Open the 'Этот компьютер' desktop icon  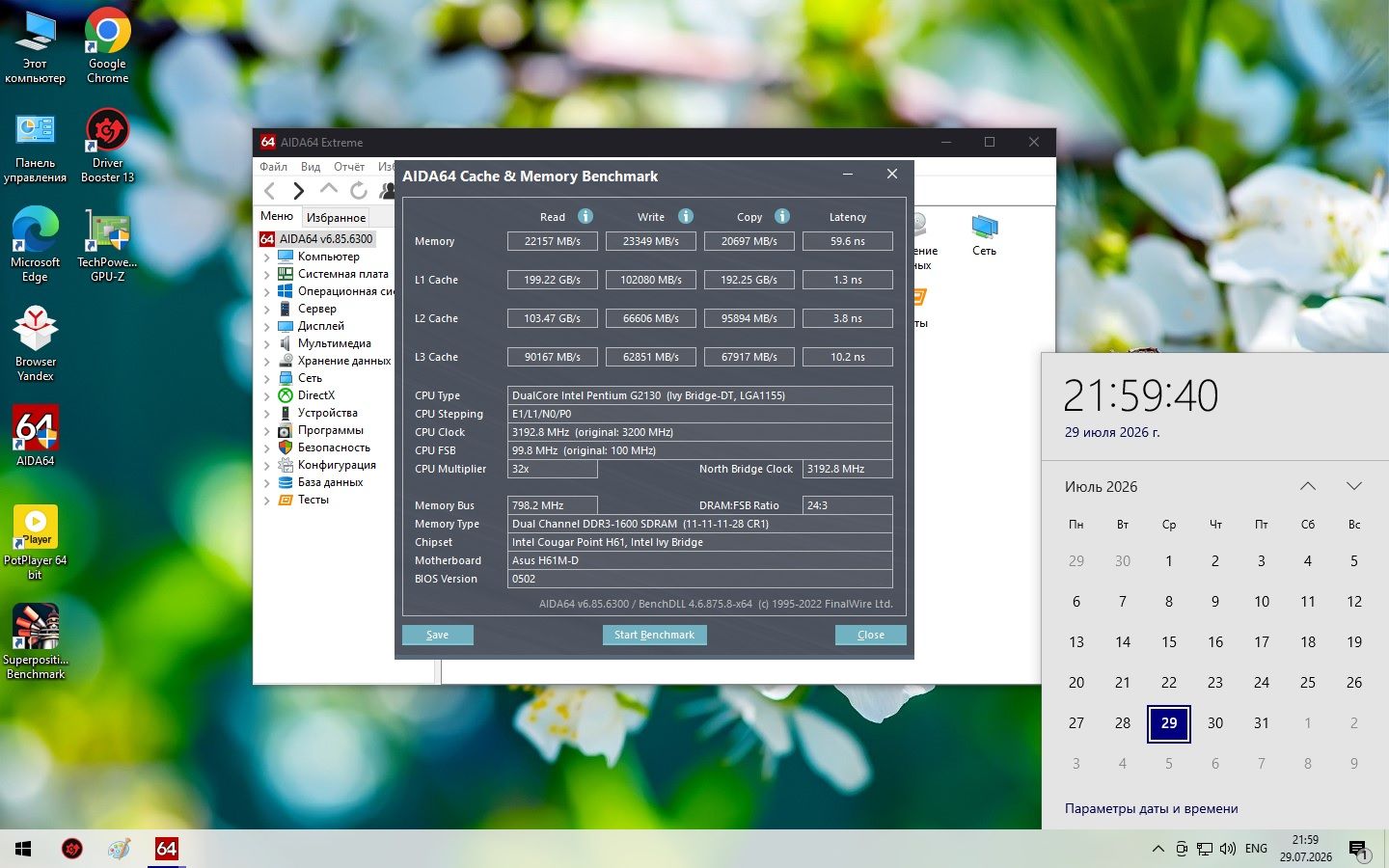pos(36,45)
